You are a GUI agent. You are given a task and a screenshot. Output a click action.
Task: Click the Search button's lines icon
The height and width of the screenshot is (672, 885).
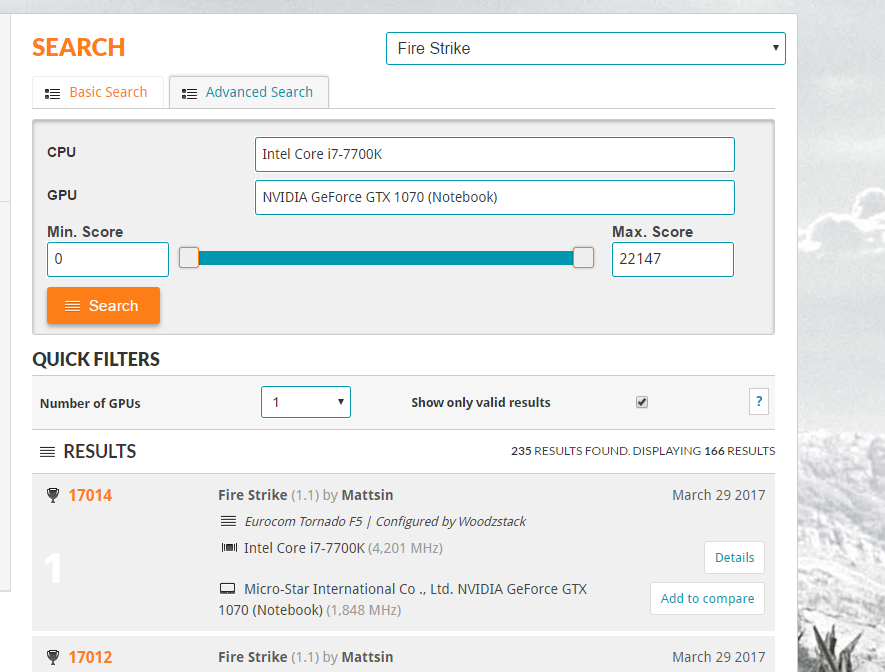click(x=72, y=306)
